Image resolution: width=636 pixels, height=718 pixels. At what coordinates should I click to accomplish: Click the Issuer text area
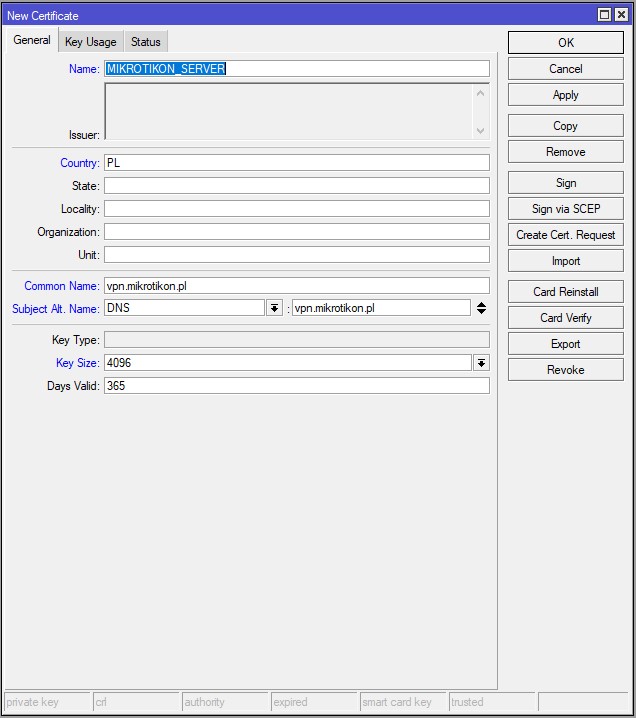[288, 111]
